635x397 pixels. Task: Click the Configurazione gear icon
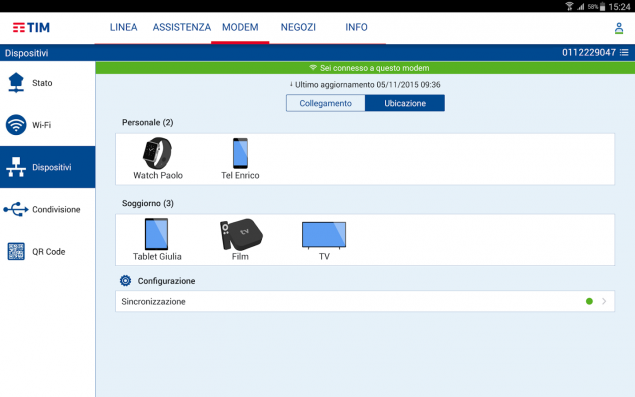tap(126, 280)
